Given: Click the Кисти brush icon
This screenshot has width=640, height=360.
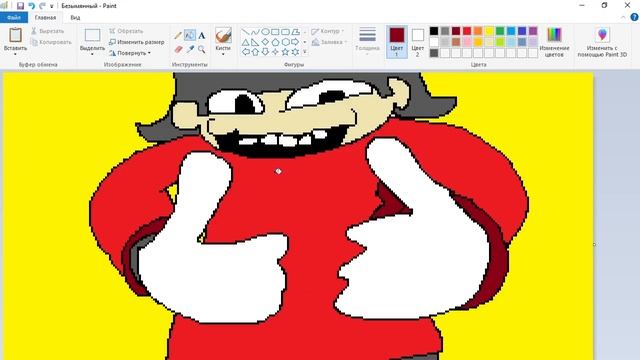Looking at the screenshot, I should tap(223, 35).
